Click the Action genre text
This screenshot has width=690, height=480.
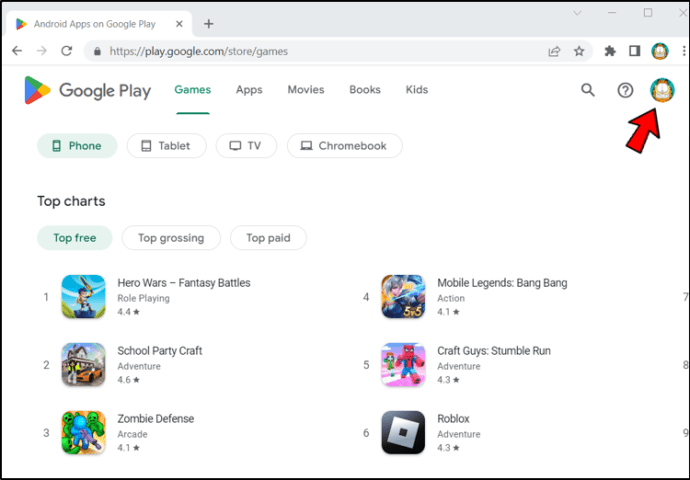click(451, 298)
